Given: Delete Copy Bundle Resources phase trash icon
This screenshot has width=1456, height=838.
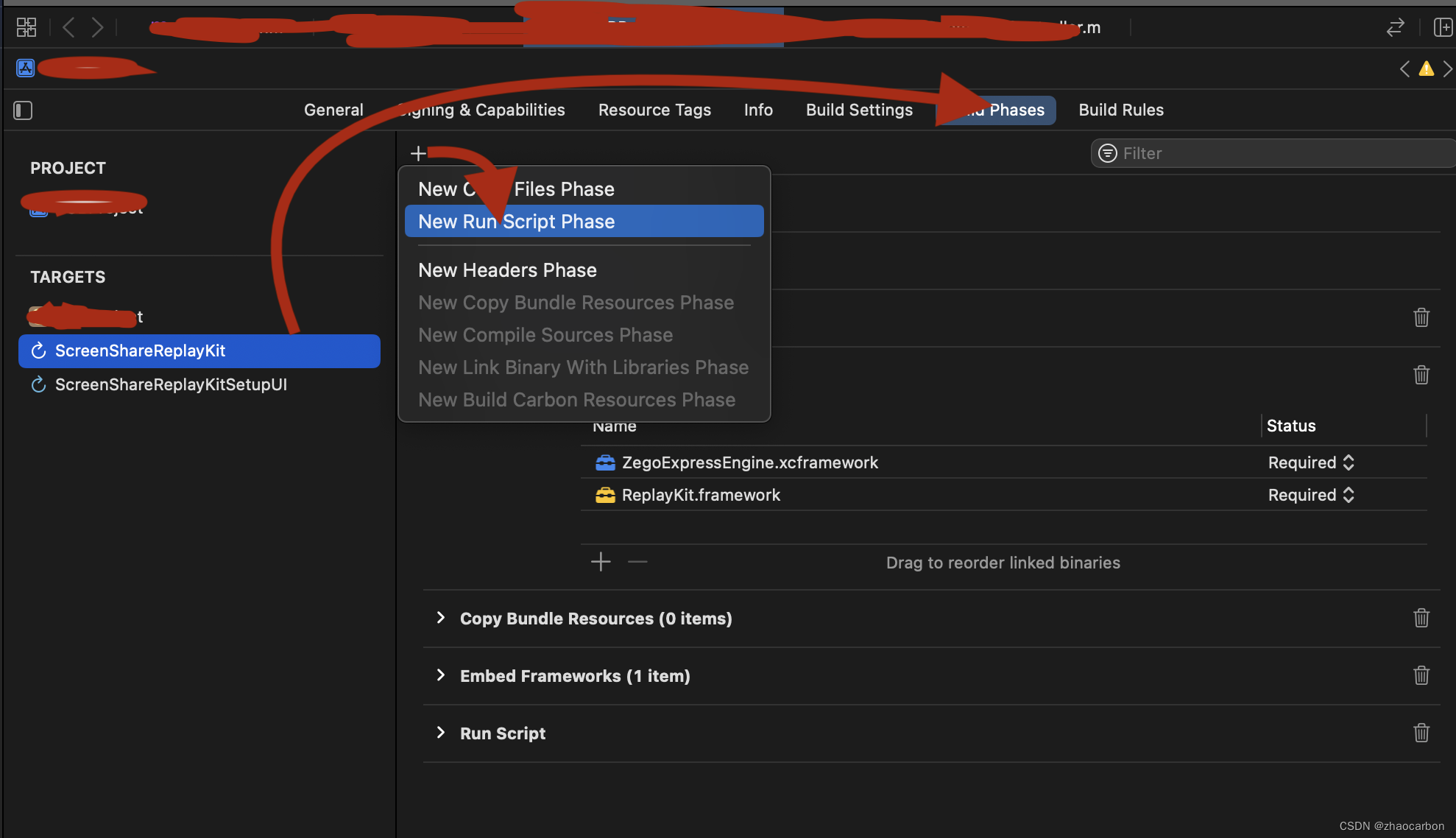Looking at the screenshot, I should (x=1421, y=618).
